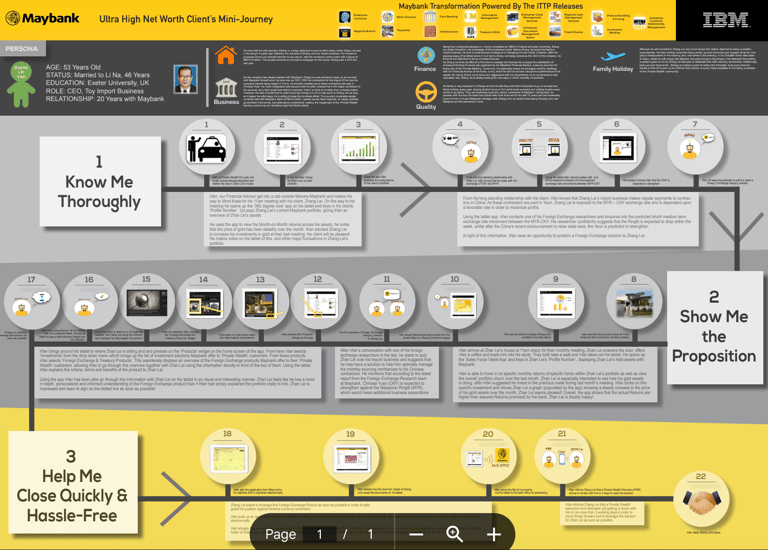Click step 22 handshake circle
The width and height of the screenshot is (768, 550).
701,498
